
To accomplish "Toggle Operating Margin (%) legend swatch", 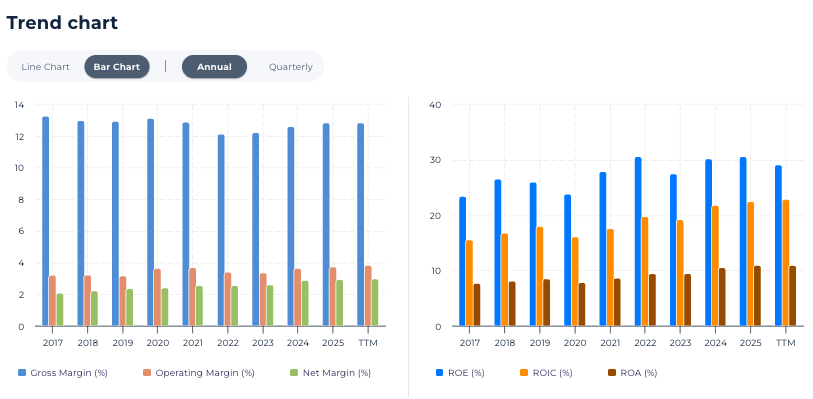I will pos(147,373).
